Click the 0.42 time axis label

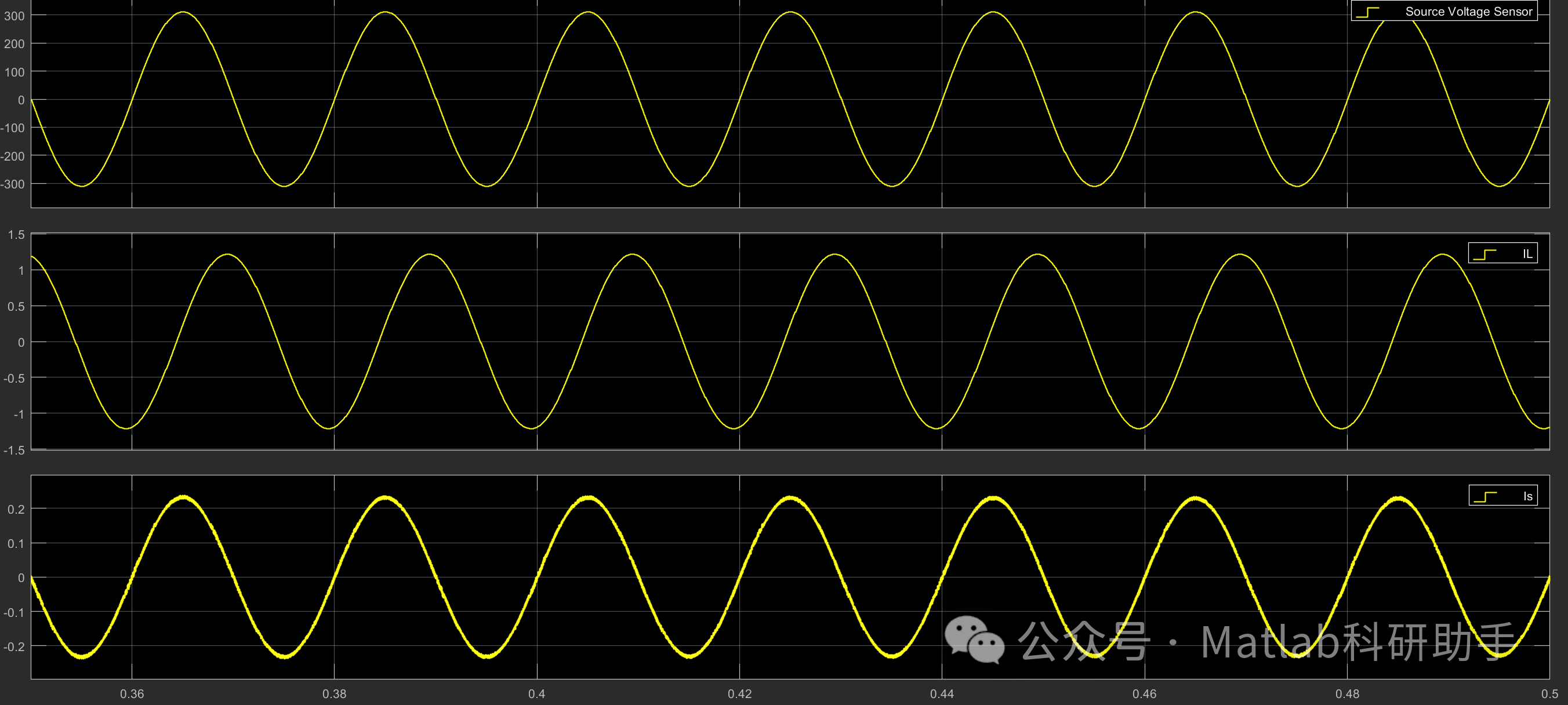739,694
